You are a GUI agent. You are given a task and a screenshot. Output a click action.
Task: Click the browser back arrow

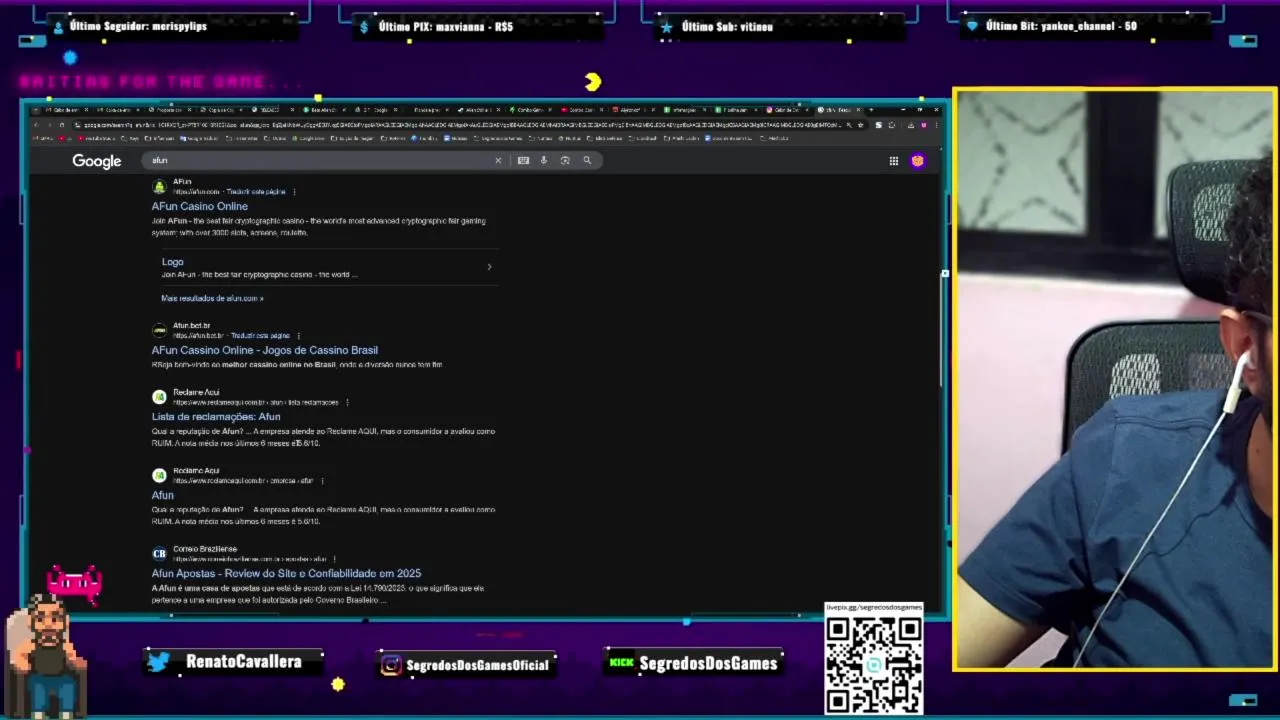pos(36,125)
